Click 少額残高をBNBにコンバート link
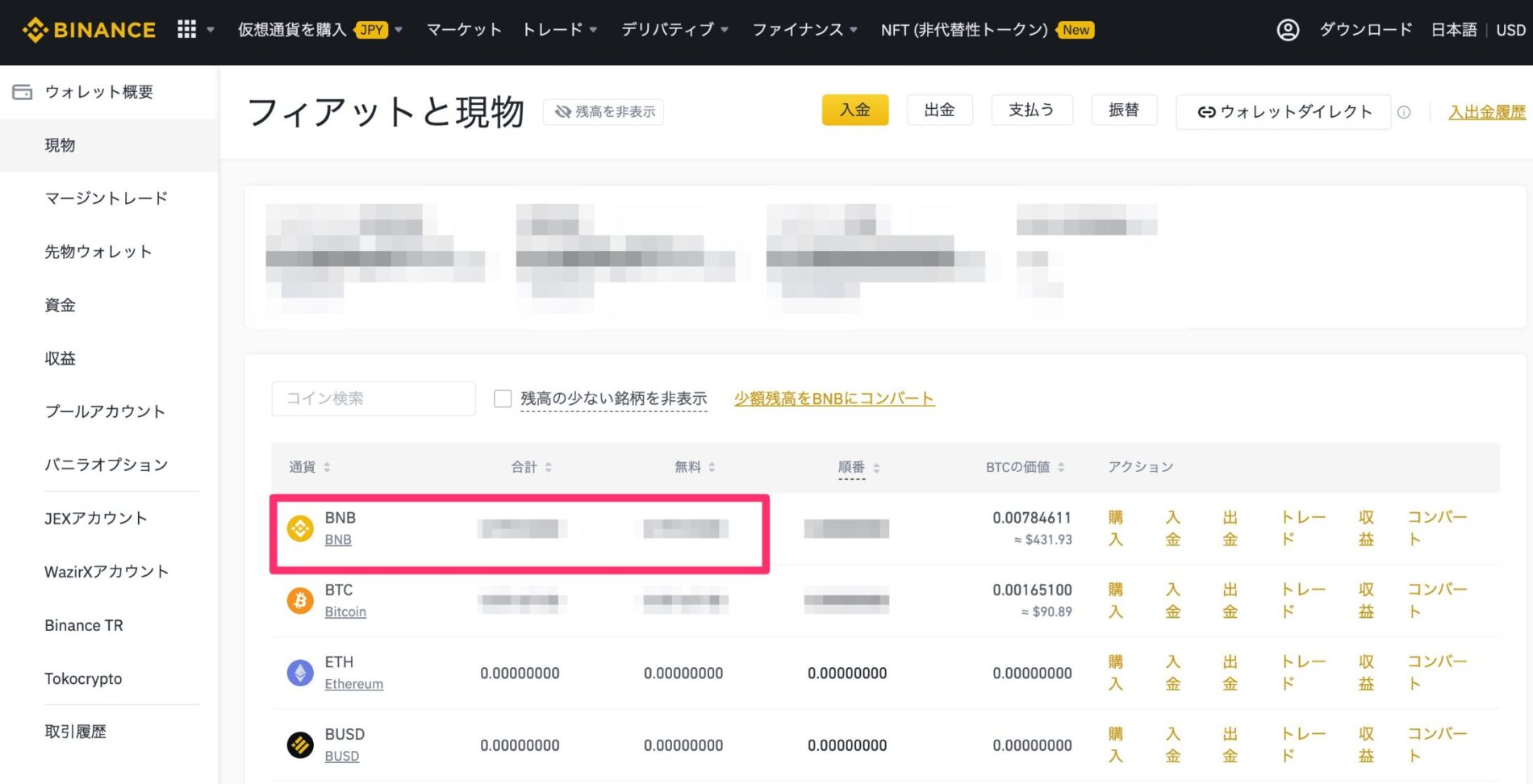This screenshot has width=1533, height=784. [834, 398]
